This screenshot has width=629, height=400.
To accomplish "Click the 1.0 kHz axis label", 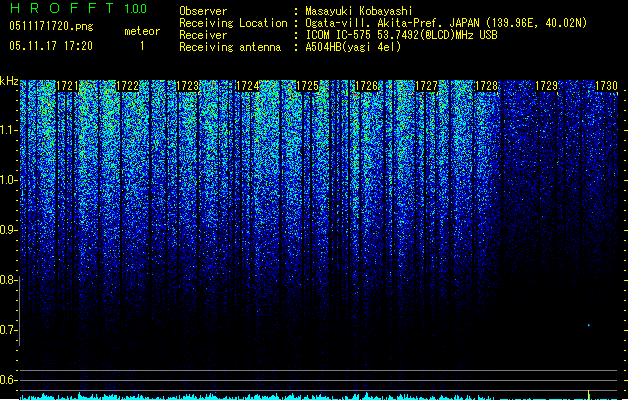I will pyautogui.click(x=8, y=180).
